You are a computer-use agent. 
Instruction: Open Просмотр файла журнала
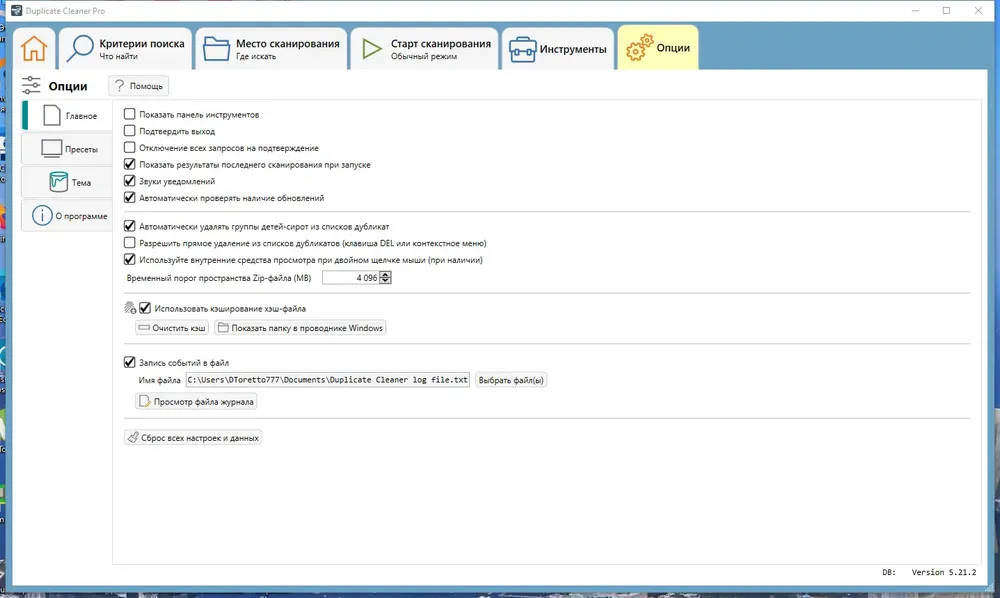196,402
